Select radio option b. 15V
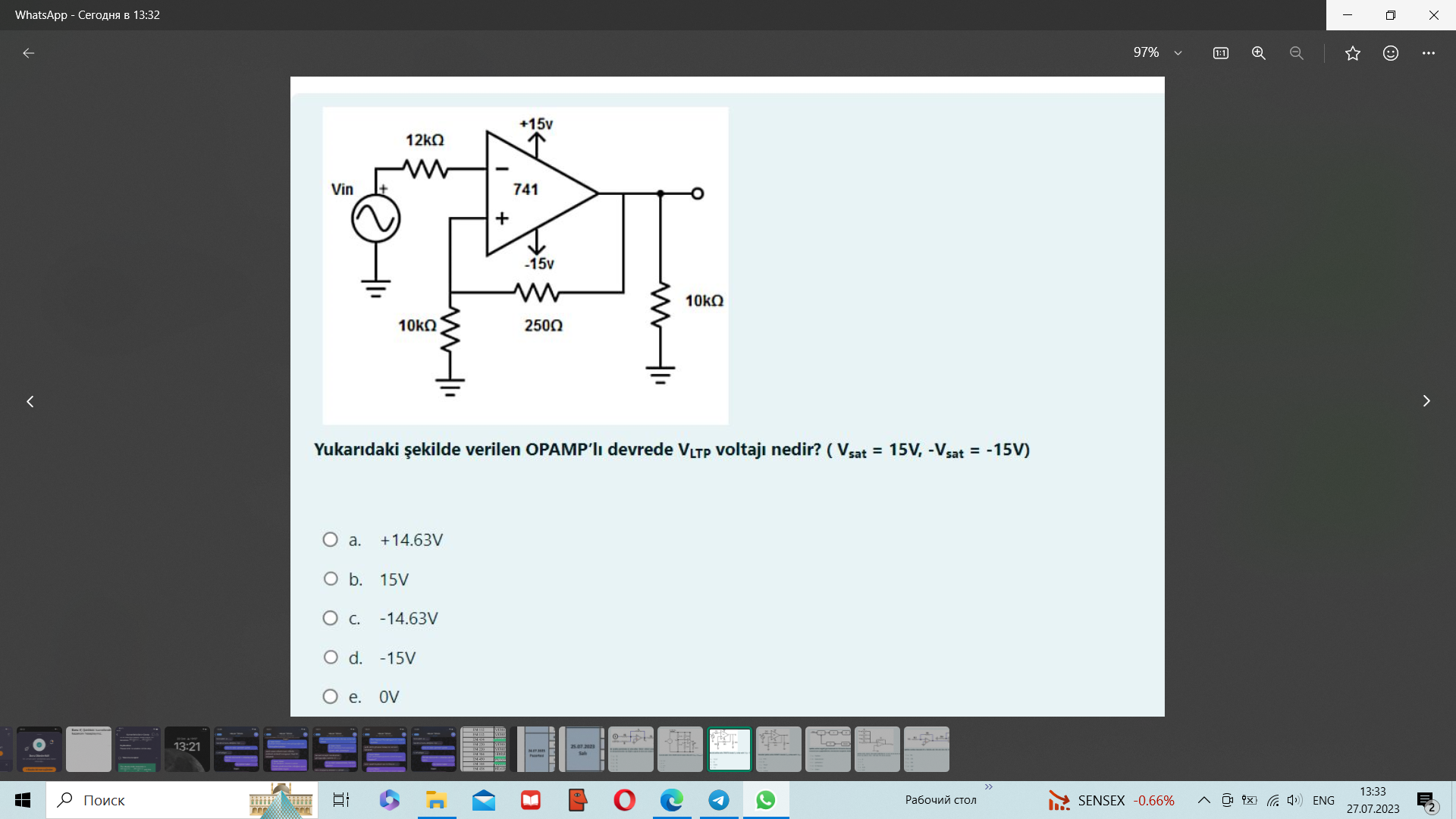Screen dimensions: 1456x819 click(x=331, y=579)
